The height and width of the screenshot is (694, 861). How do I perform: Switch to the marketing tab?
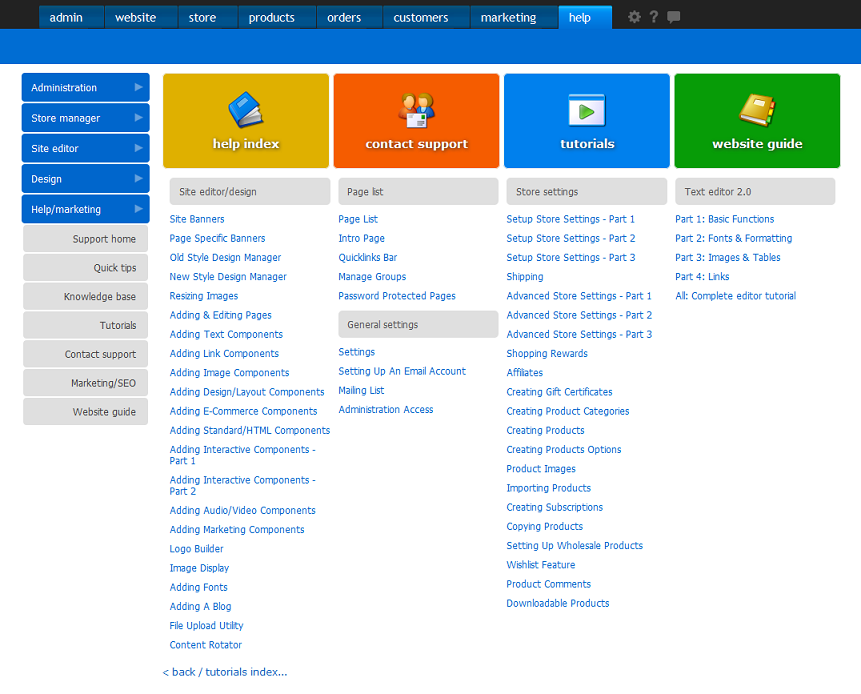[x=508, y=17]
